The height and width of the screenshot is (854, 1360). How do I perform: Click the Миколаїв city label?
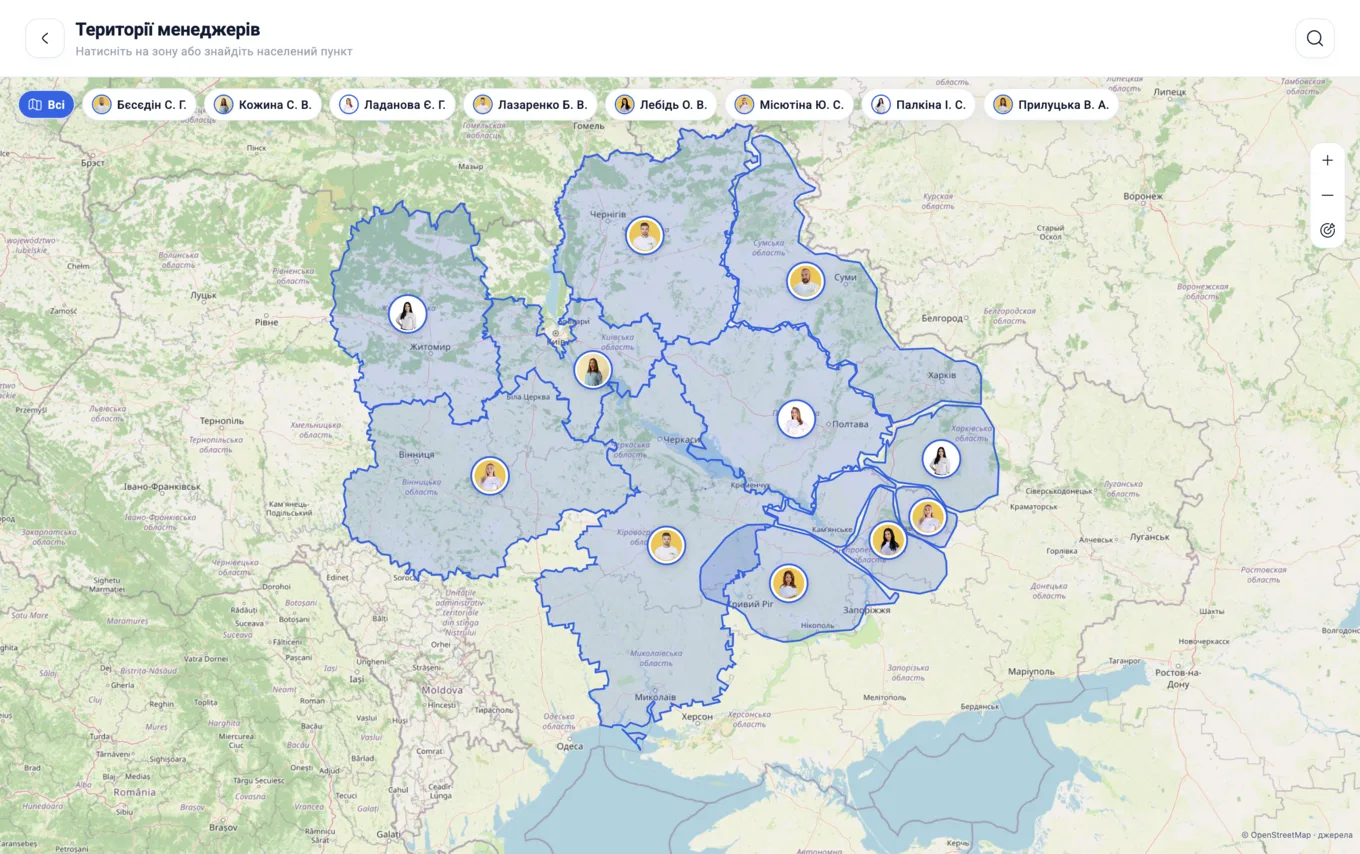click(655, 697)
